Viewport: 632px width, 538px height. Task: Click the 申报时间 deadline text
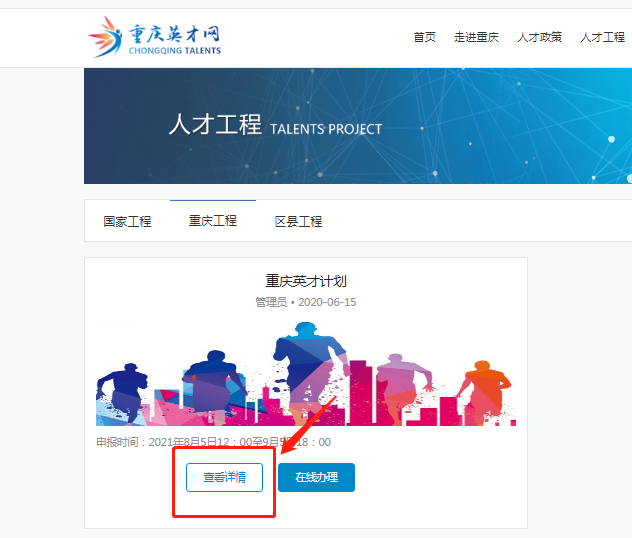[213, 442]
